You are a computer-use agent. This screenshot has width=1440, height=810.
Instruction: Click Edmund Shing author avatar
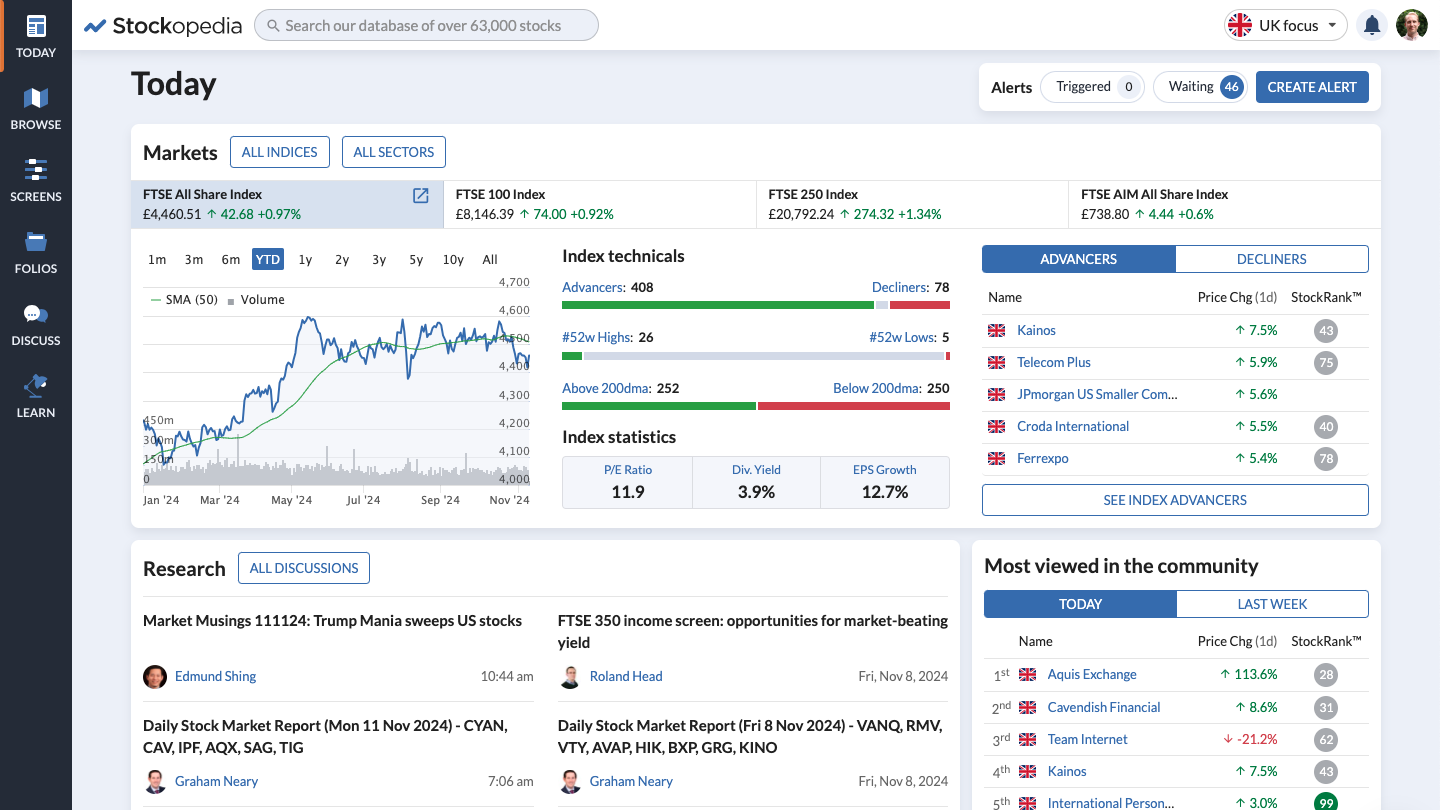tap(155, 676)
